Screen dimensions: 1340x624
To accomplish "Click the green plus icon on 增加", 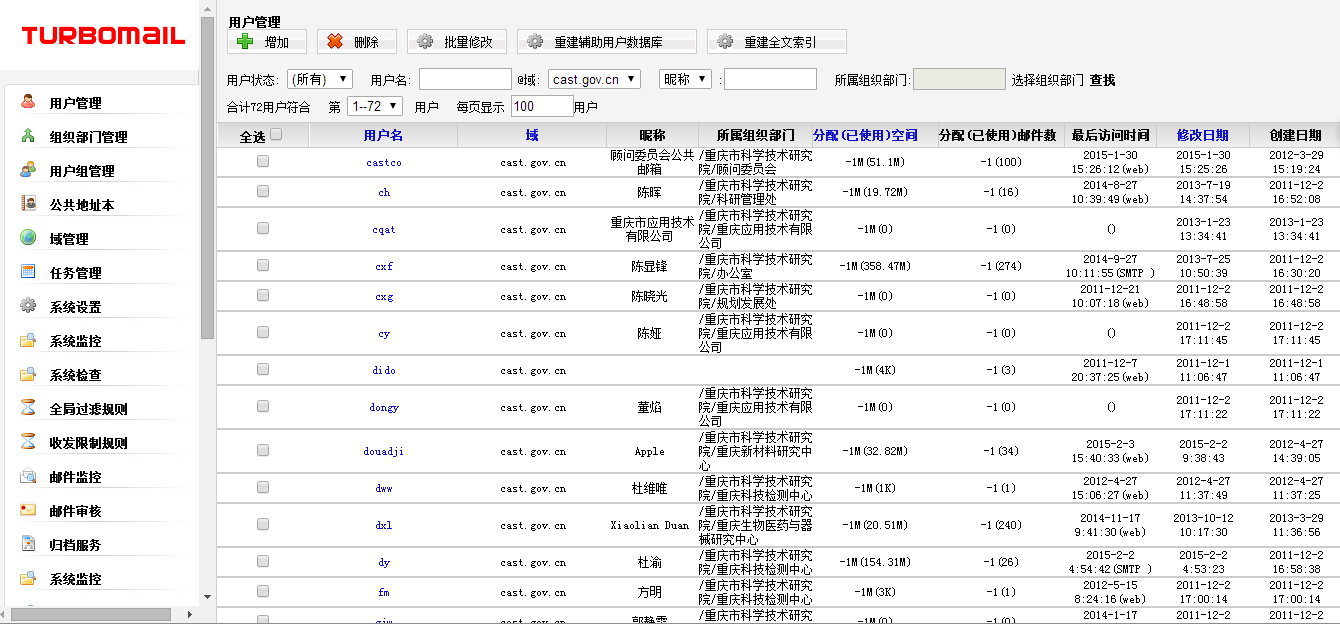I will (245, 42).
